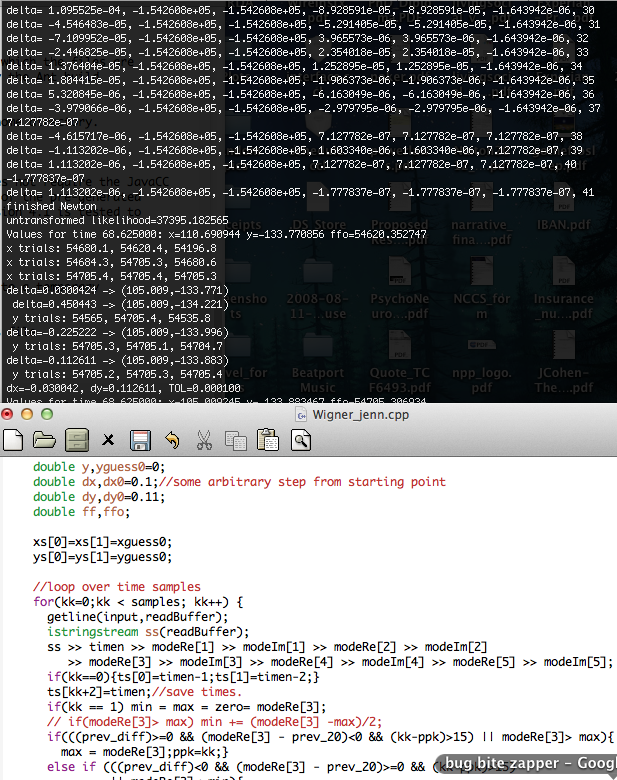Screen dimensions: 617x780
Task: Open a file with the folder icon
Action: (x=44, y=439)
